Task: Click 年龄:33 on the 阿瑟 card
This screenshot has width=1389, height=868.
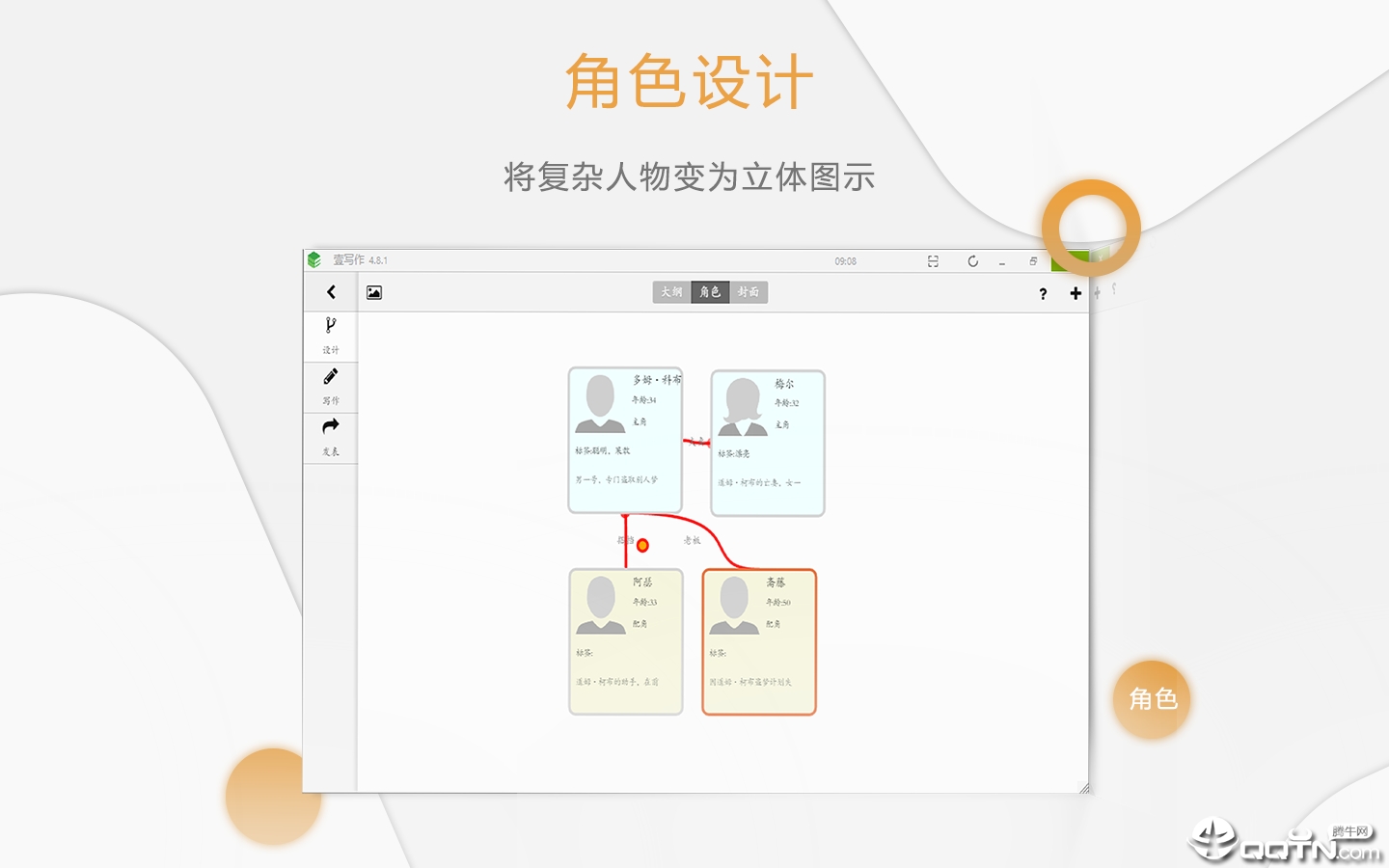Action: 645,603
